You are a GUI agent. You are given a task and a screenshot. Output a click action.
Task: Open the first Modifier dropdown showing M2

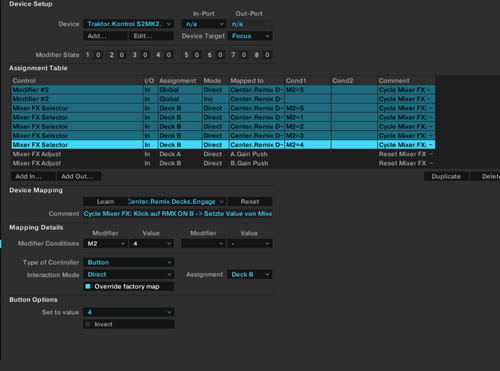tap(105, 244)
